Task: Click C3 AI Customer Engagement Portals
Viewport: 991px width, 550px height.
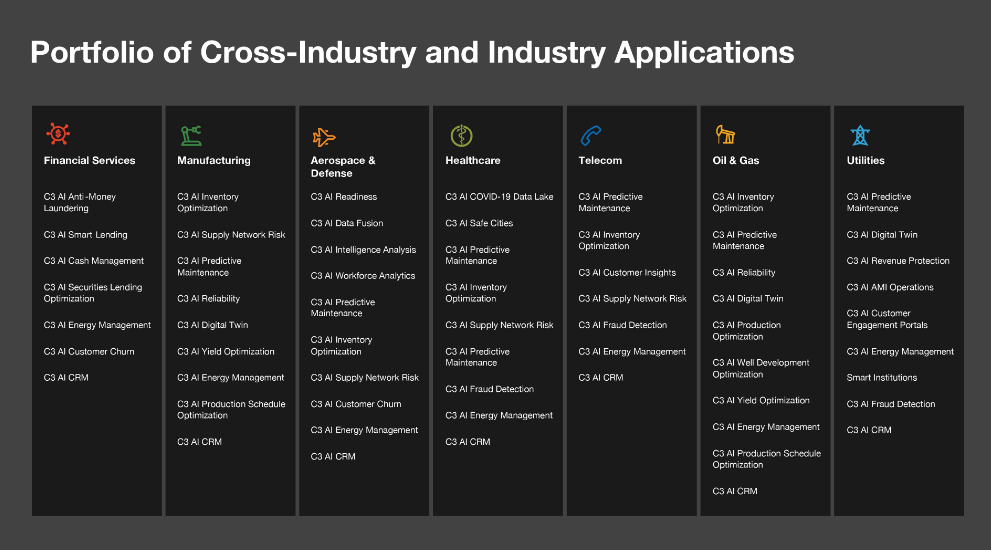Action: [887, 319]
